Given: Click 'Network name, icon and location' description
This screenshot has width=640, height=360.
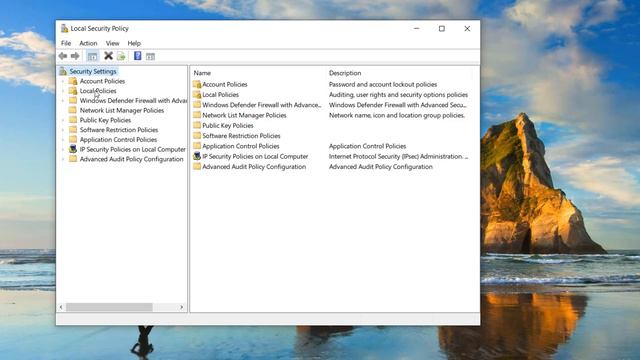Looking at the screenshot, I should click(x=397, y=115).
